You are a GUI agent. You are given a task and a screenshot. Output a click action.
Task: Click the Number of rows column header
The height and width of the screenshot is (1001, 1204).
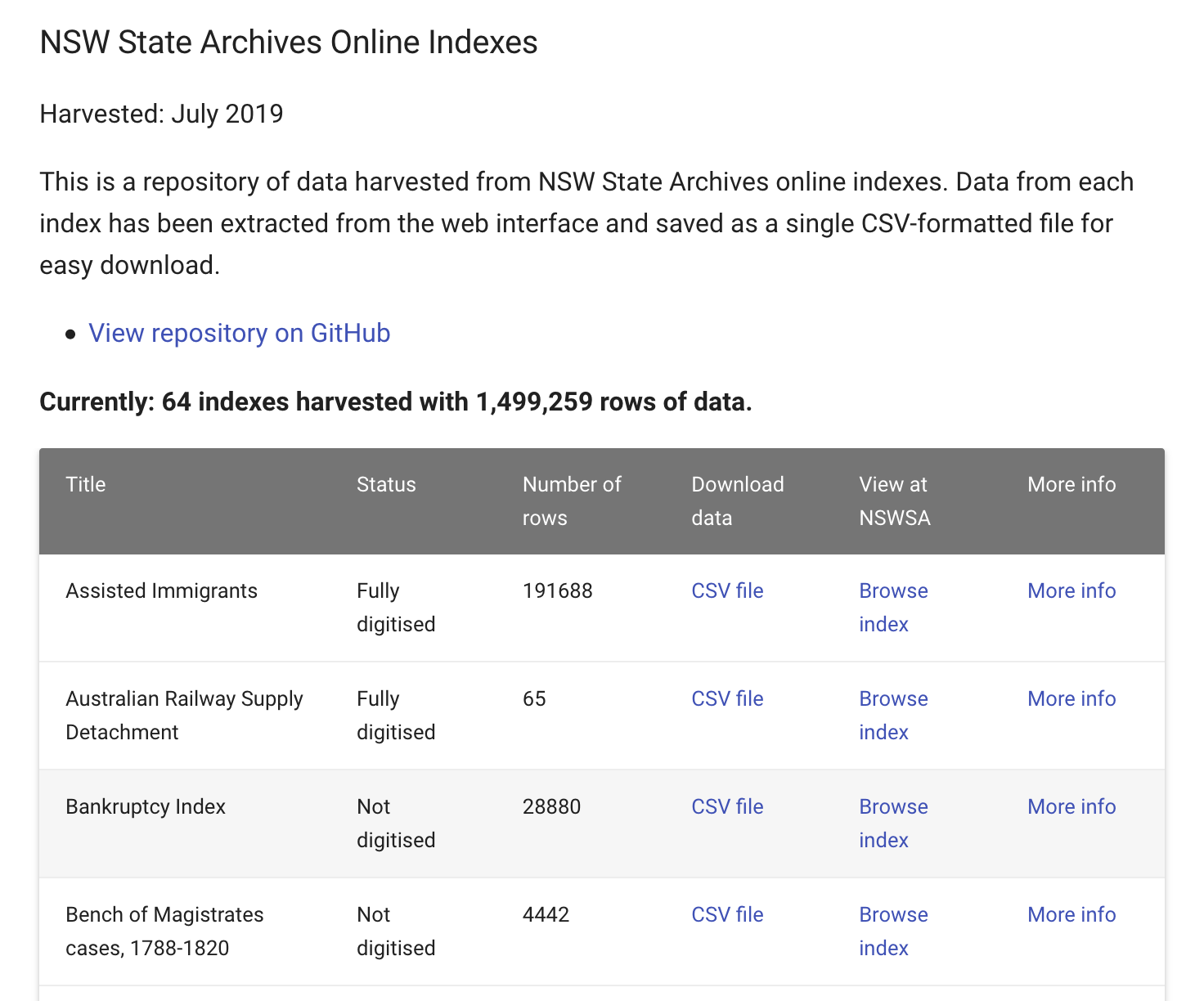click(x=572, y=501)
